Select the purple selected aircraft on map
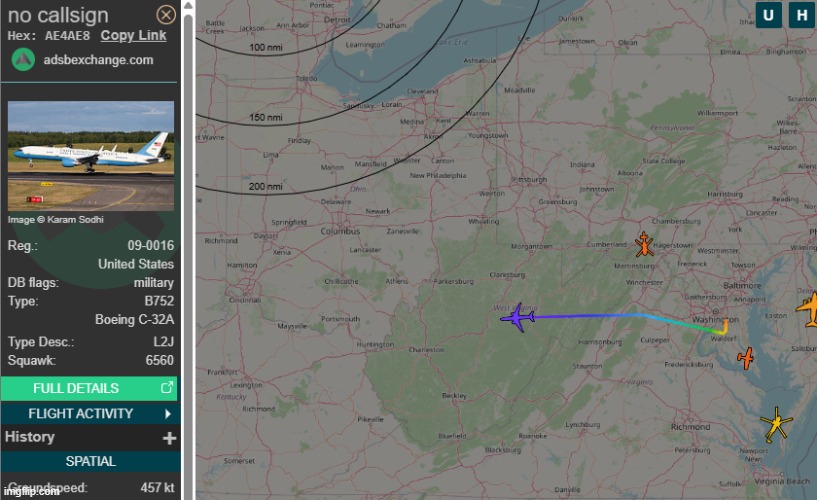Image resolution: width=817 pixels, height=500 pixels. (517, 317)
